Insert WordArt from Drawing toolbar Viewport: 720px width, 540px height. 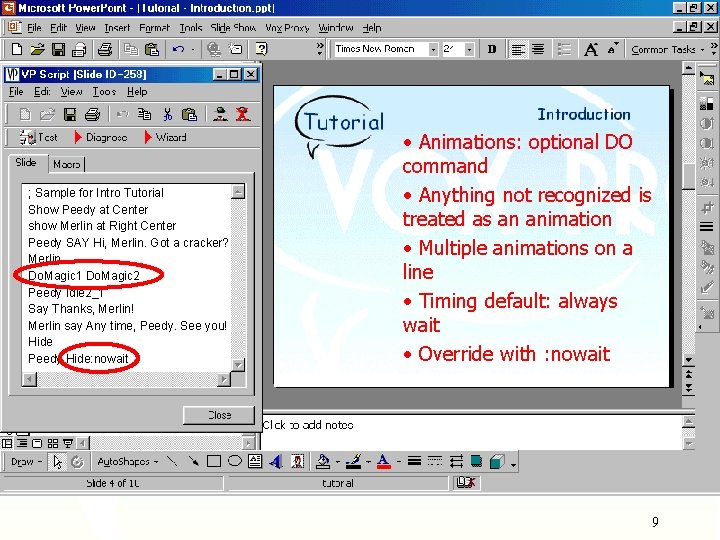276,461
